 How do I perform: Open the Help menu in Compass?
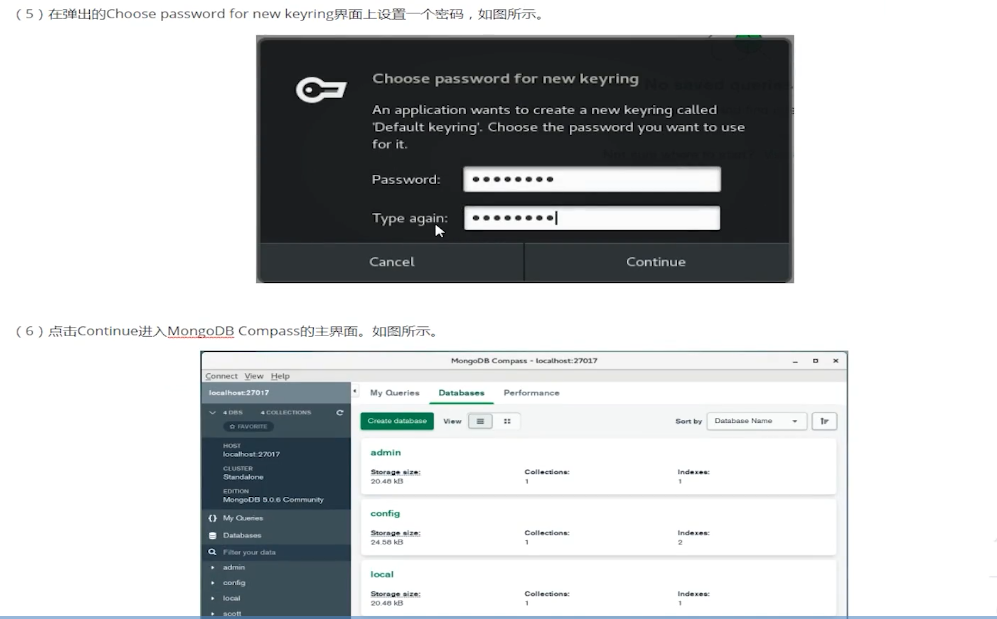tap(280, 376)
